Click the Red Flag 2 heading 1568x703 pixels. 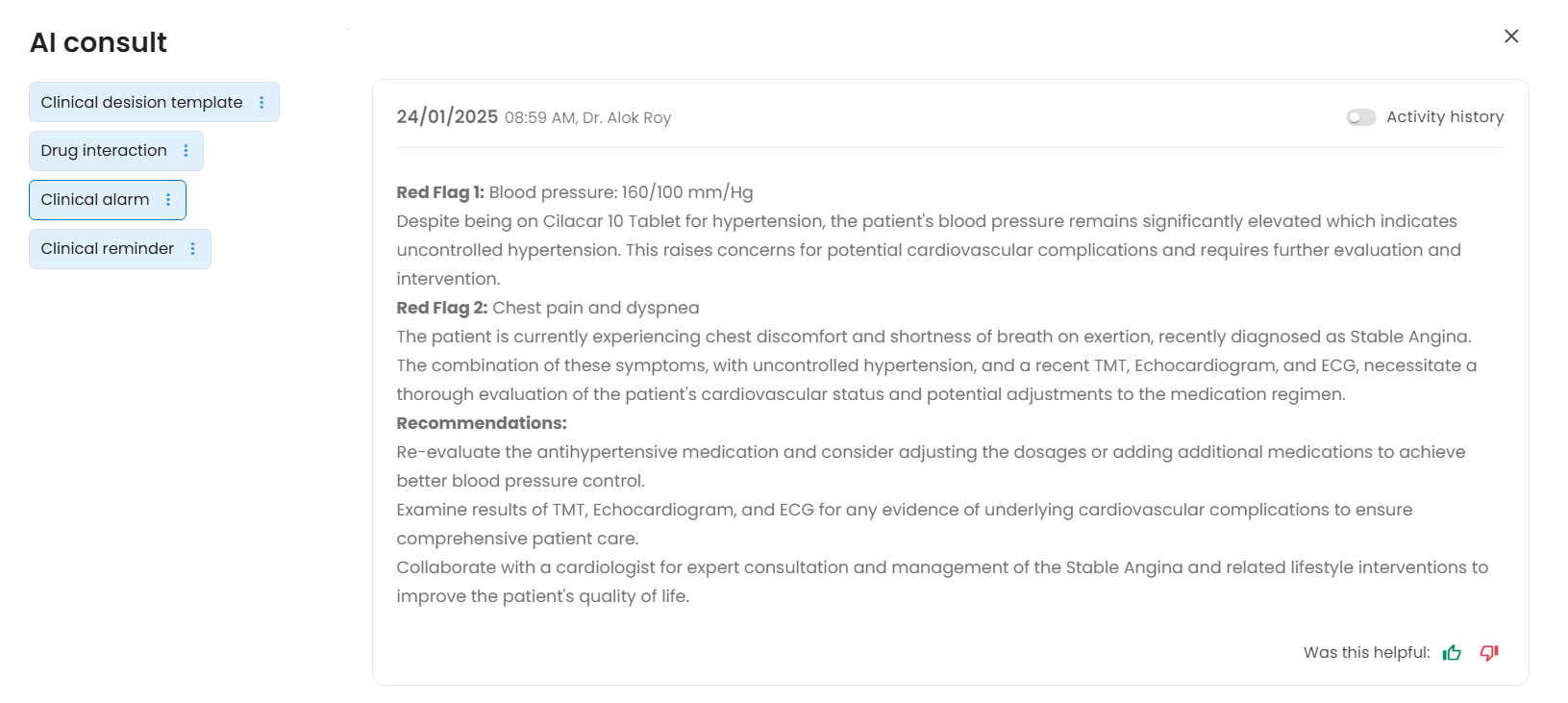click(x=442, y=308)
